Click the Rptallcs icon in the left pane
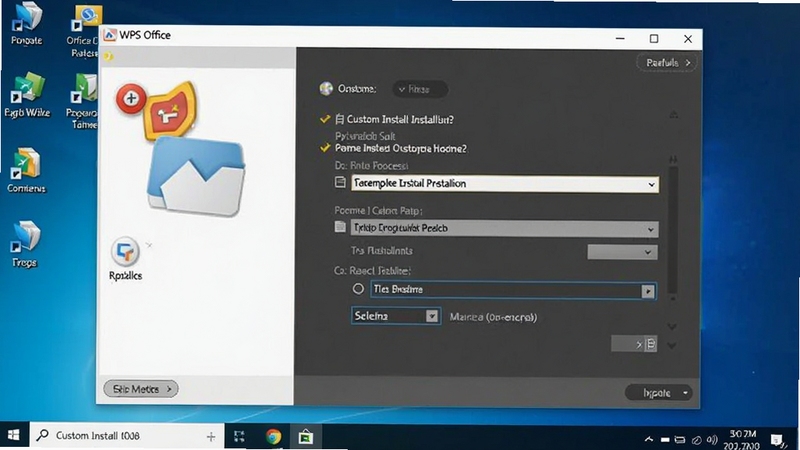 (126, 259)
